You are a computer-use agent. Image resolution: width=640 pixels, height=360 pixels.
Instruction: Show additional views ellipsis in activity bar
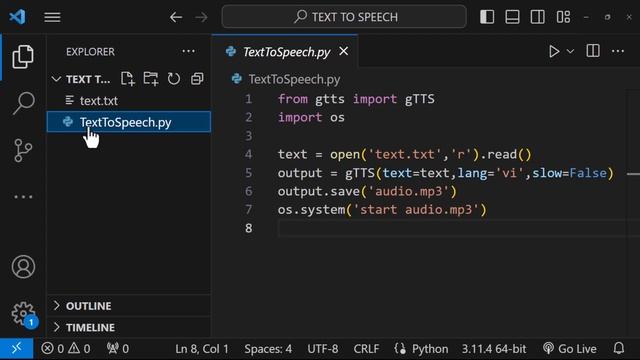pyautogui.click(x=23, y=197)
